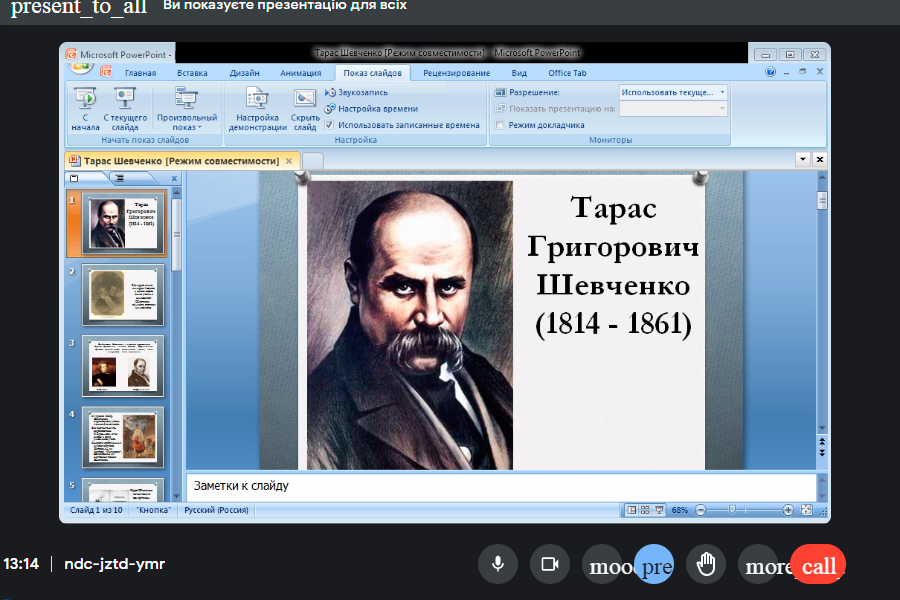Open the document tab list dropdown arrow

click(x=802, y=160)
